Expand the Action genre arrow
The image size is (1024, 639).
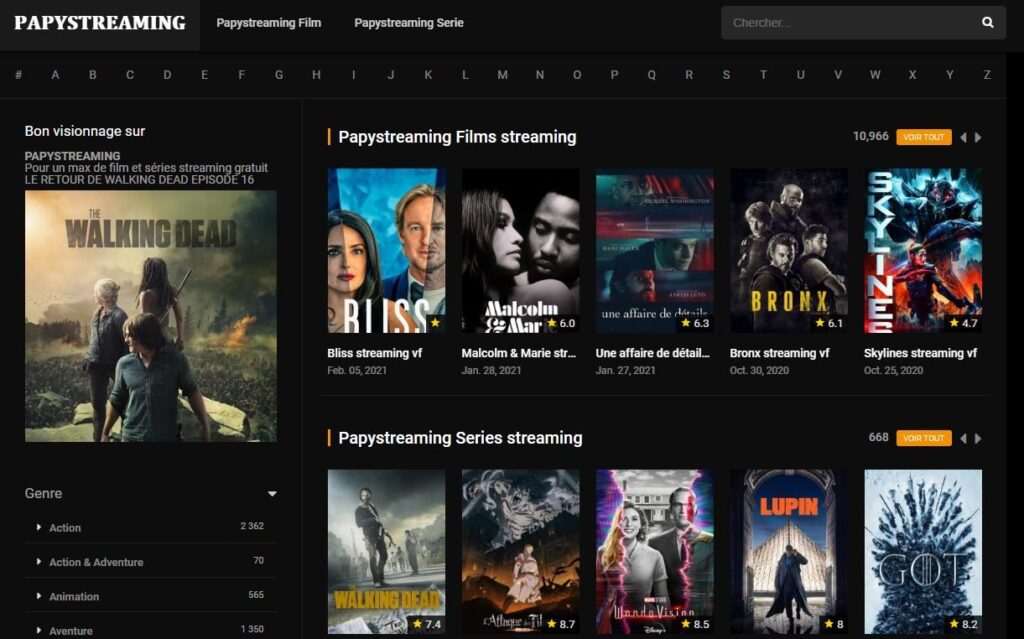(39, 527)
